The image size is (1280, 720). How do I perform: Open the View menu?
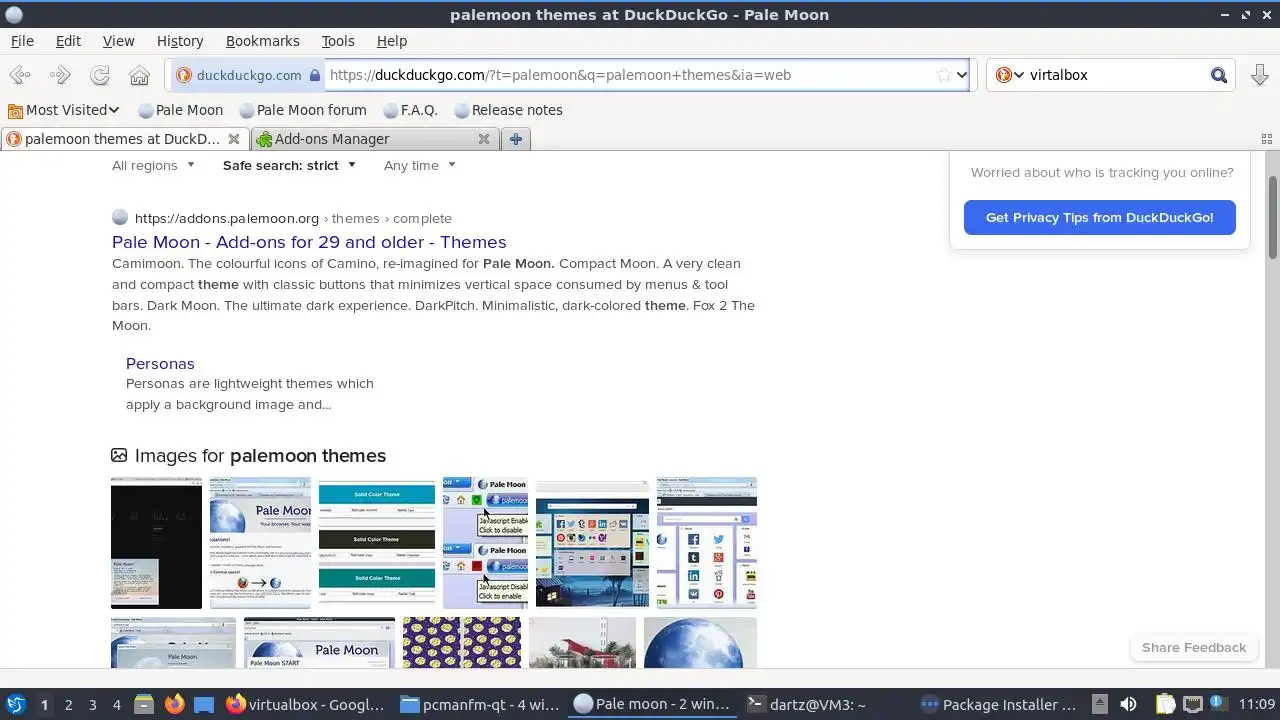point(118,41)
